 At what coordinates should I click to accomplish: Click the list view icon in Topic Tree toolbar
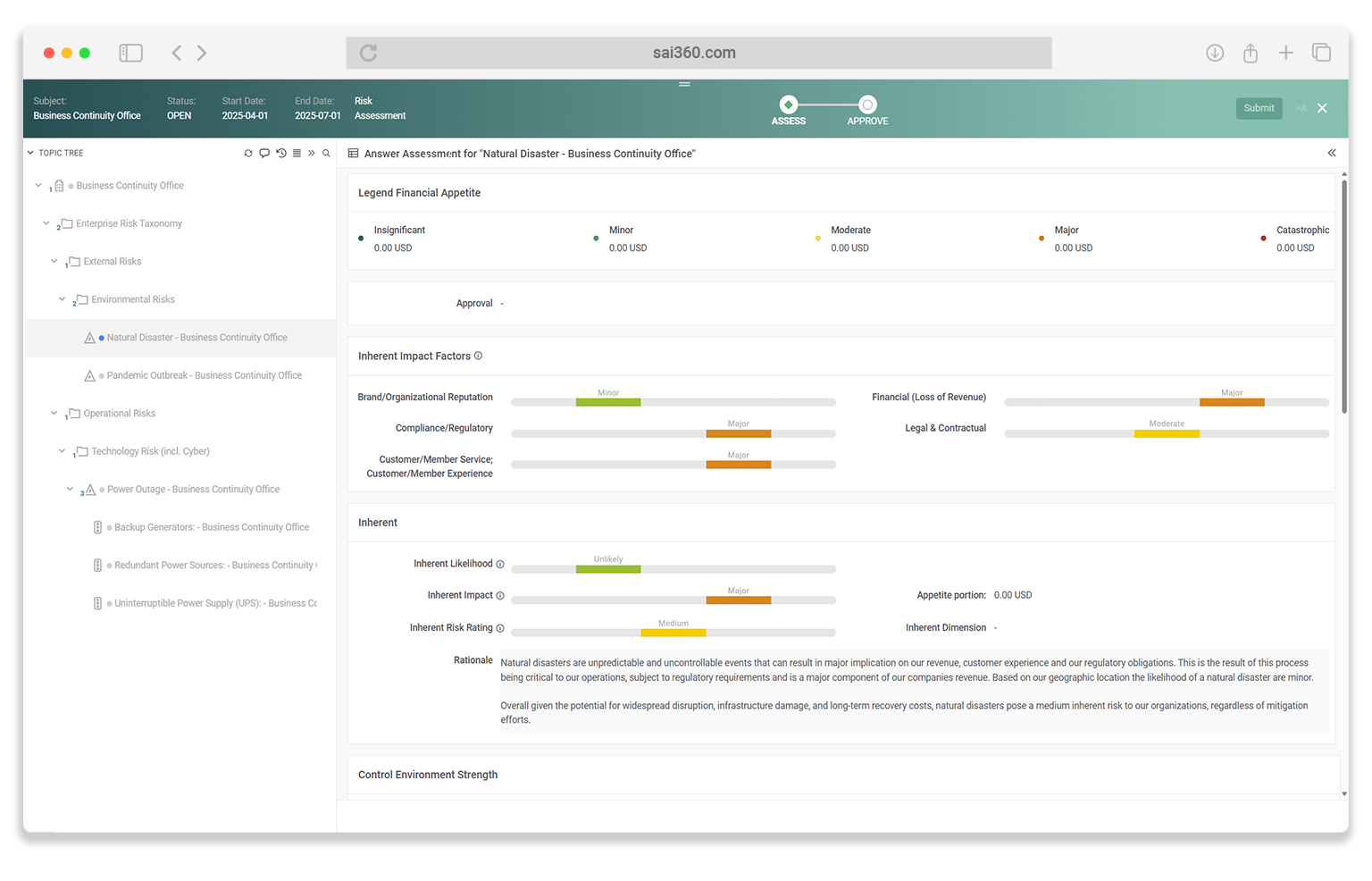297,154
